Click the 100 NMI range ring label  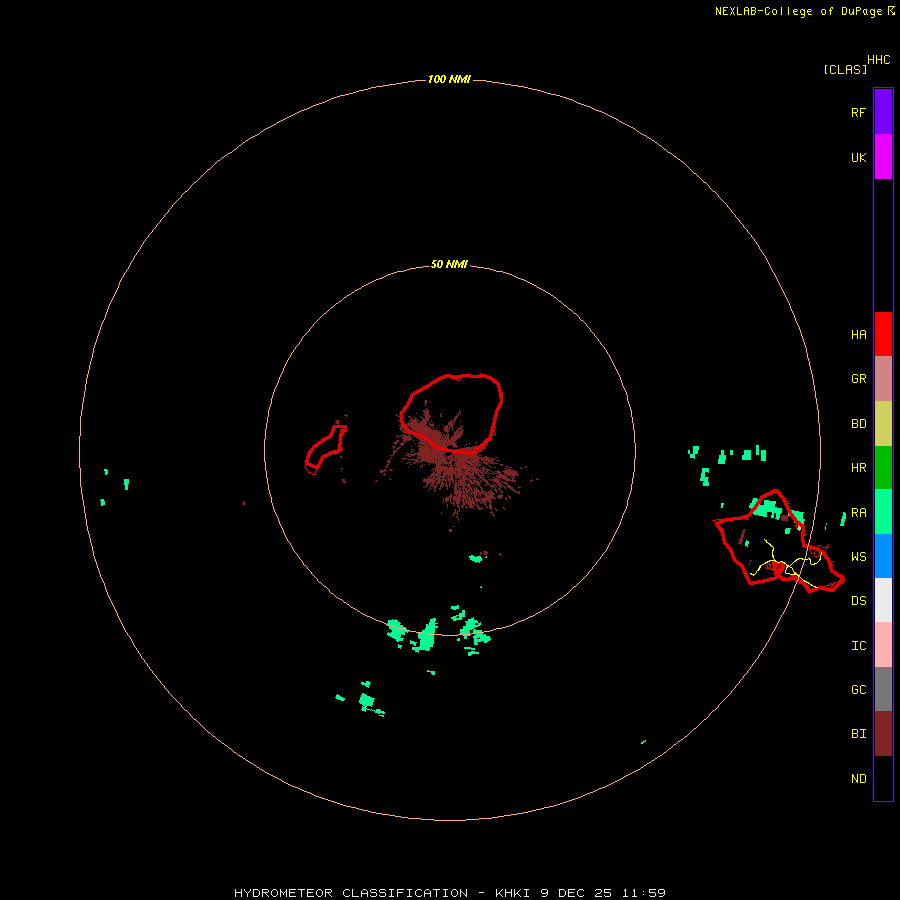449,79
